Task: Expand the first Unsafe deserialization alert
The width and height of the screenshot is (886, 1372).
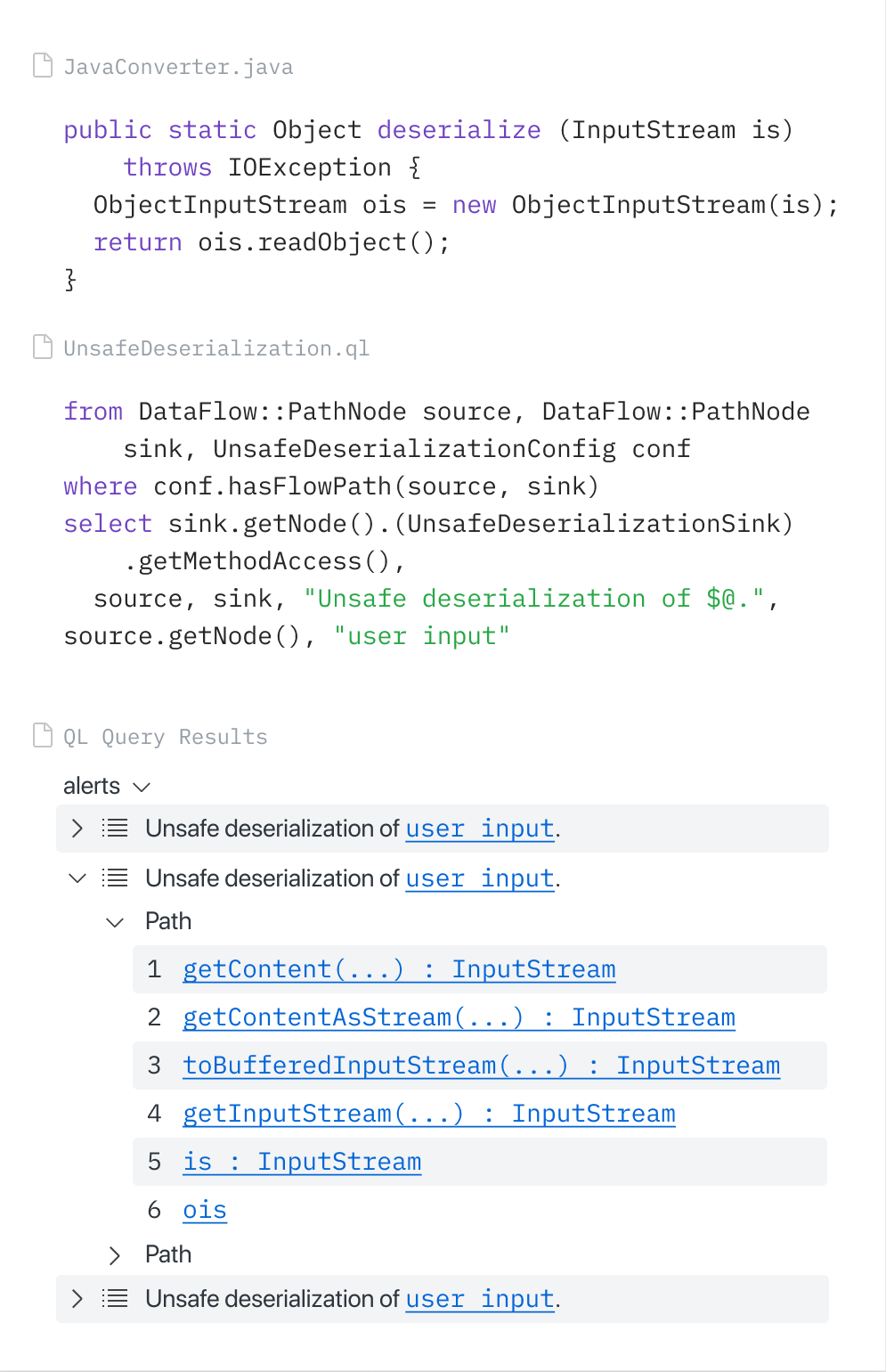Action: pos(77,828)
